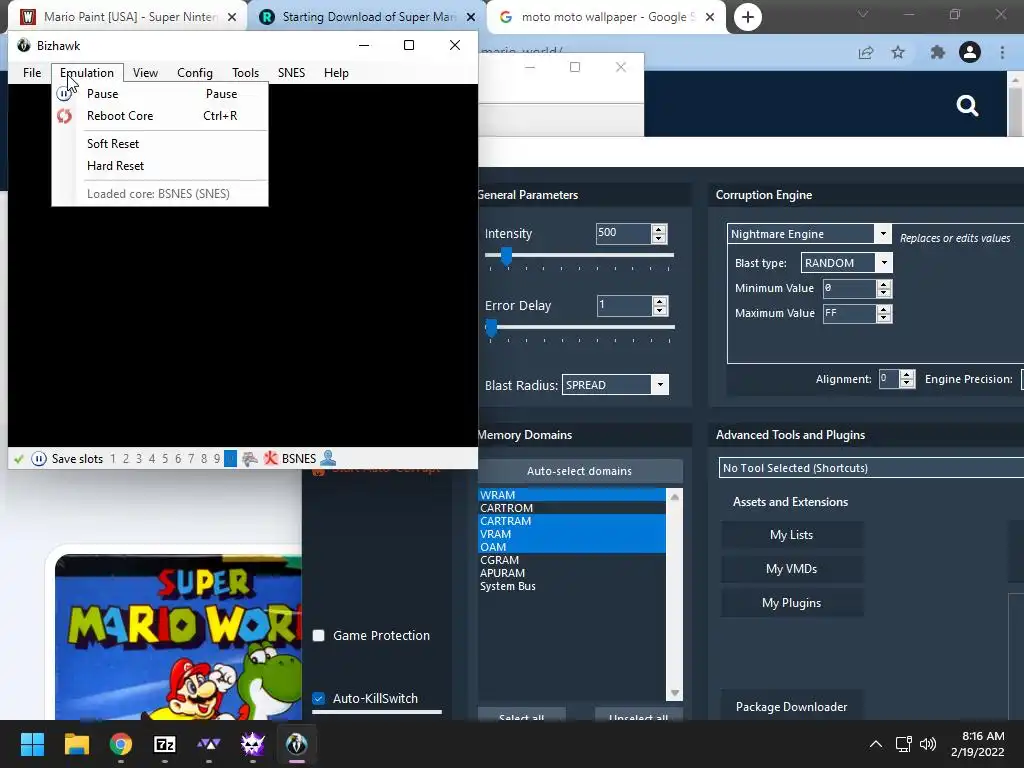The image size is (1024, 768).
Task: Open the View menu in Bizhawk
Action: point(145,72)
